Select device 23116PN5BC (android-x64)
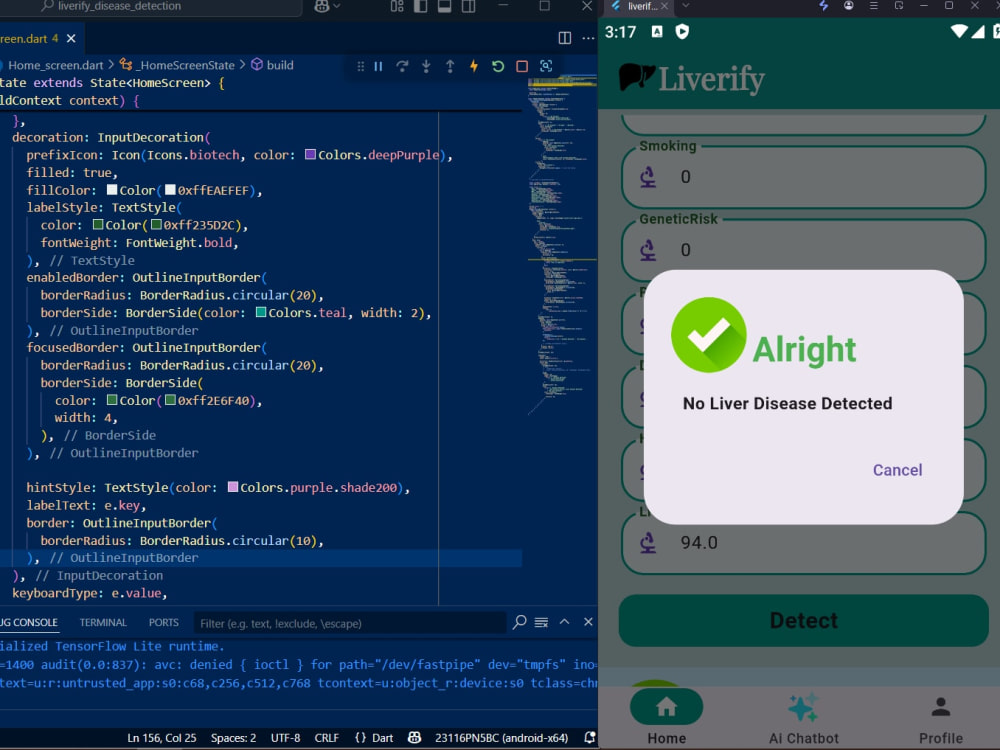1000x750 pixels. [501, 738]
